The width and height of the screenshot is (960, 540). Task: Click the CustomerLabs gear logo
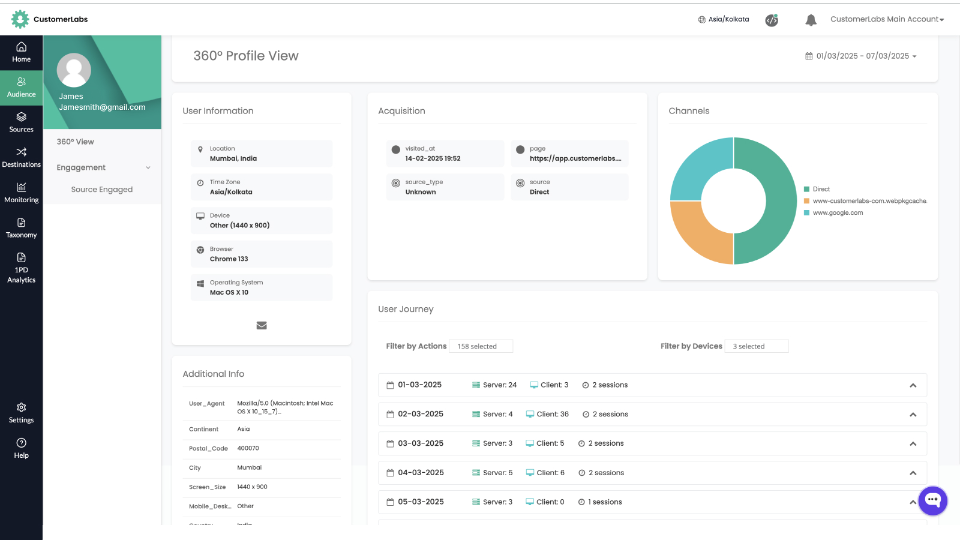(20, 19)
